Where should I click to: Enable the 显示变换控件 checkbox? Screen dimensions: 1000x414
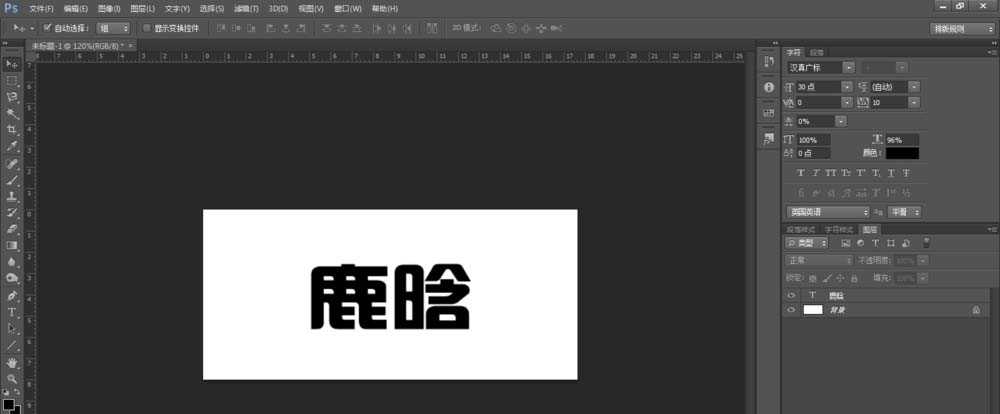pyautogui.click(x=147, y=28)
